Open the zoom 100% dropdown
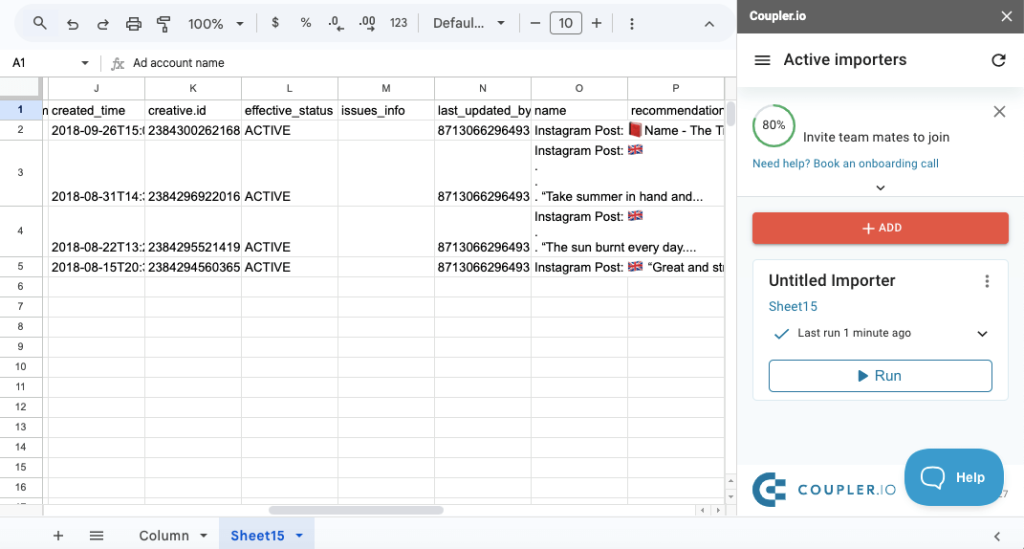 (216, 24)
